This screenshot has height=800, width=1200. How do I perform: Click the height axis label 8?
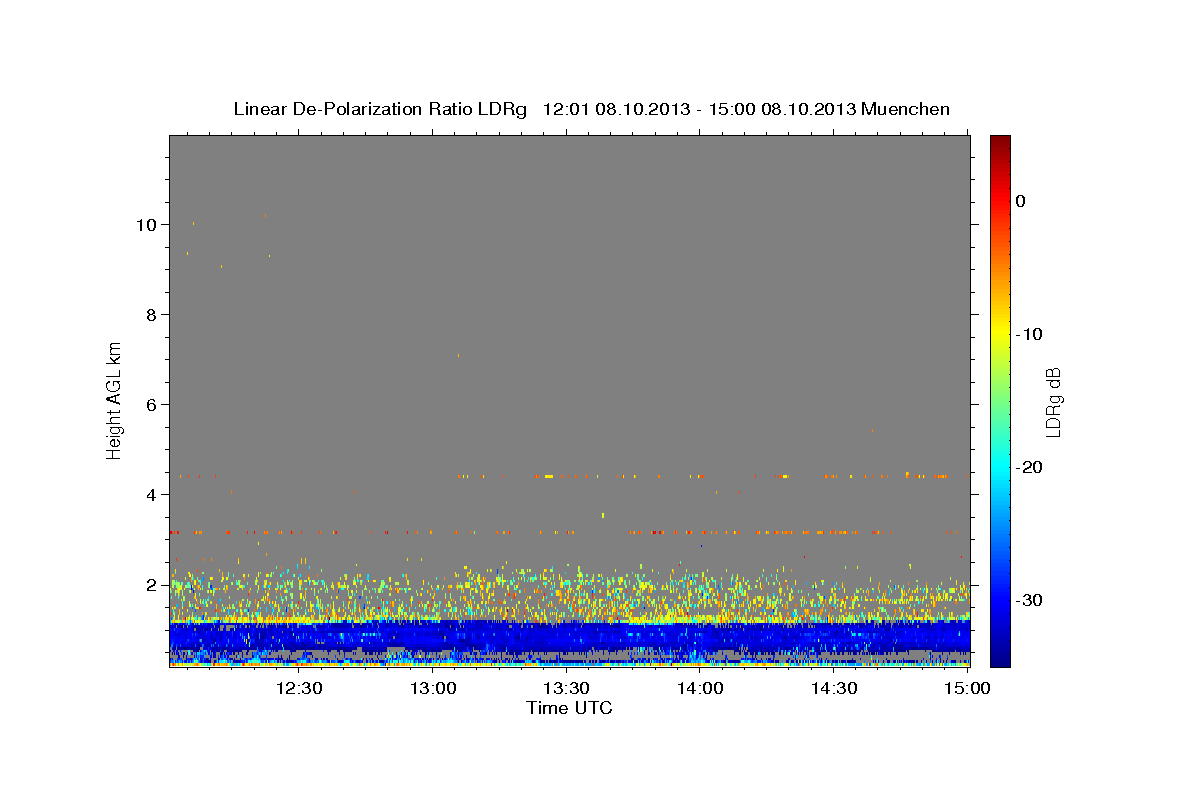tap(152, 314)
